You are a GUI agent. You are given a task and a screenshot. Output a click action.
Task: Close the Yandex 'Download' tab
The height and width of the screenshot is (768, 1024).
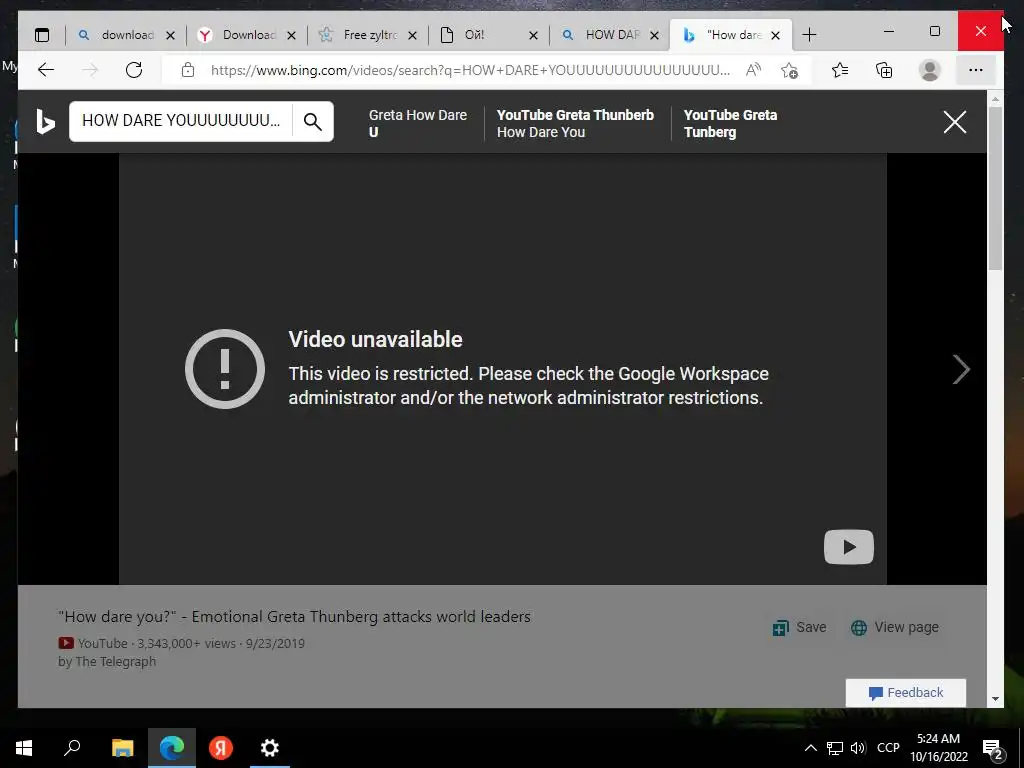(x=291, y=35)
